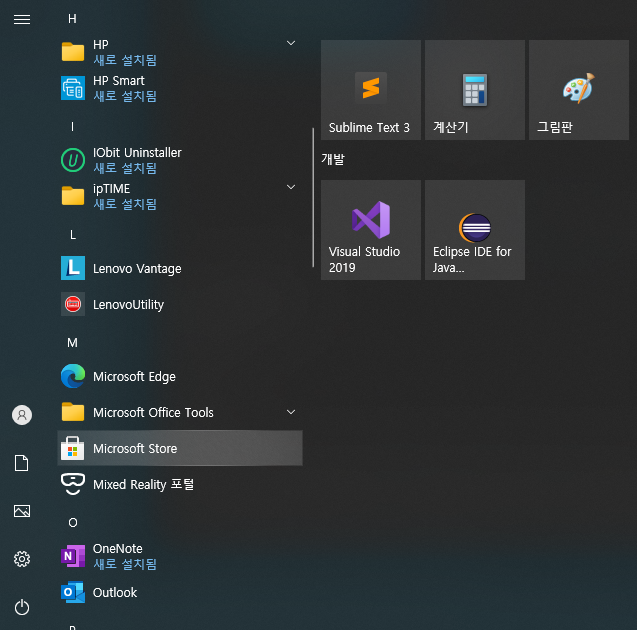The image size is (637, 630).
Task: Open IObit Uninstaller via its green icon
Action: pos(73,160)
